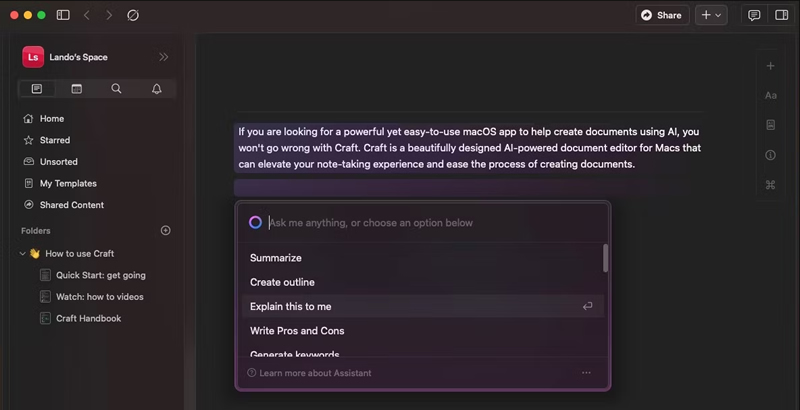Toggle the right sidebar panel icon
The height and width of the screenshot is (410, 800).
[x=782, y=15]
